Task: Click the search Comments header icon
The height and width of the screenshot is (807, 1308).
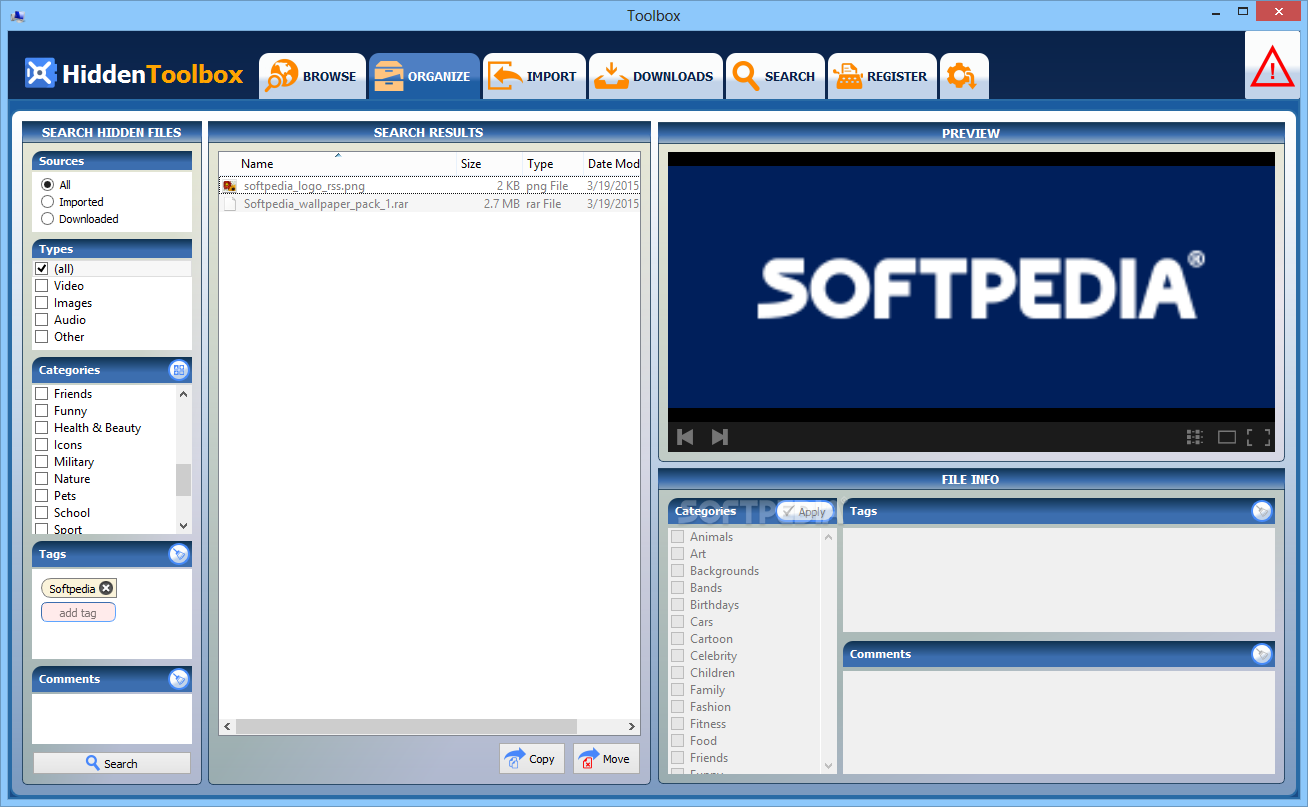Action: (179, 679)
